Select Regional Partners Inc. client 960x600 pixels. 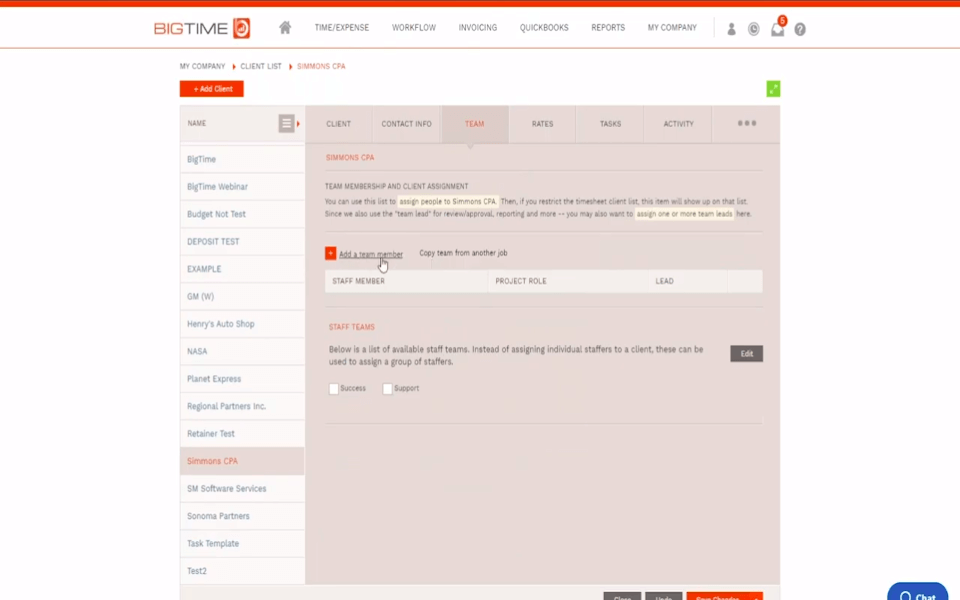point(242,407)
